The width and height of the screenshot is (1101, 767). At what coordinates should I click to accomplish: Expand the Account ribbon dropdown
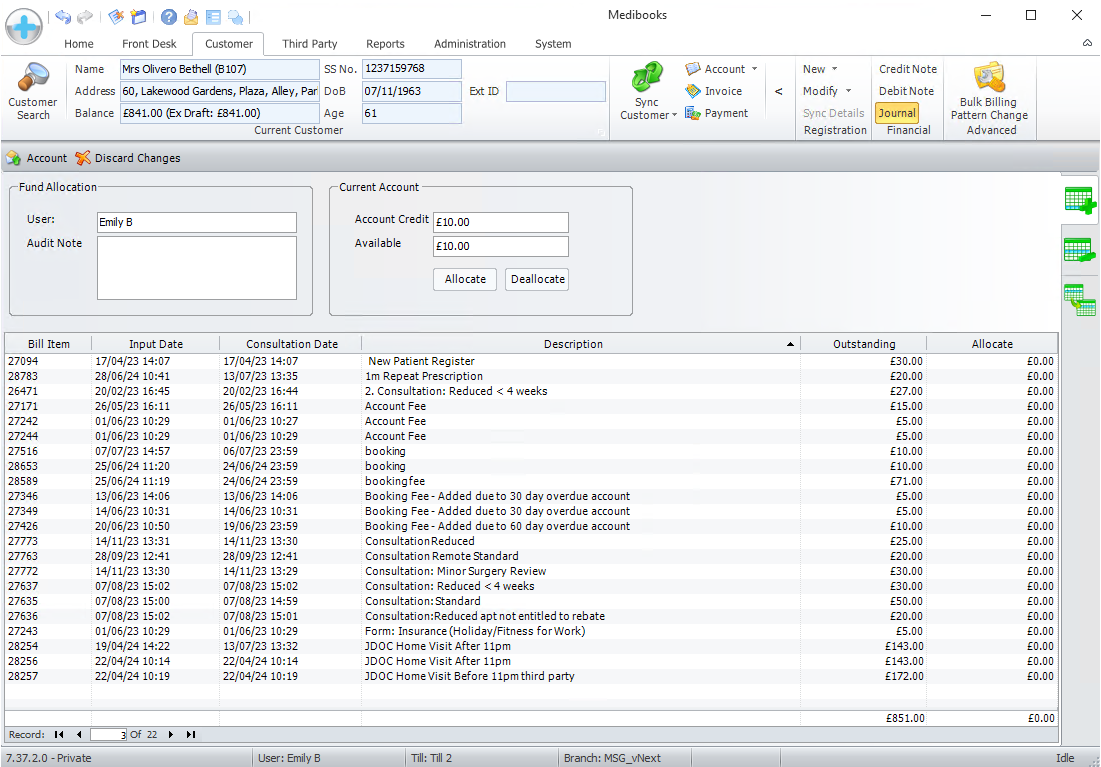[x=754, y=69]
